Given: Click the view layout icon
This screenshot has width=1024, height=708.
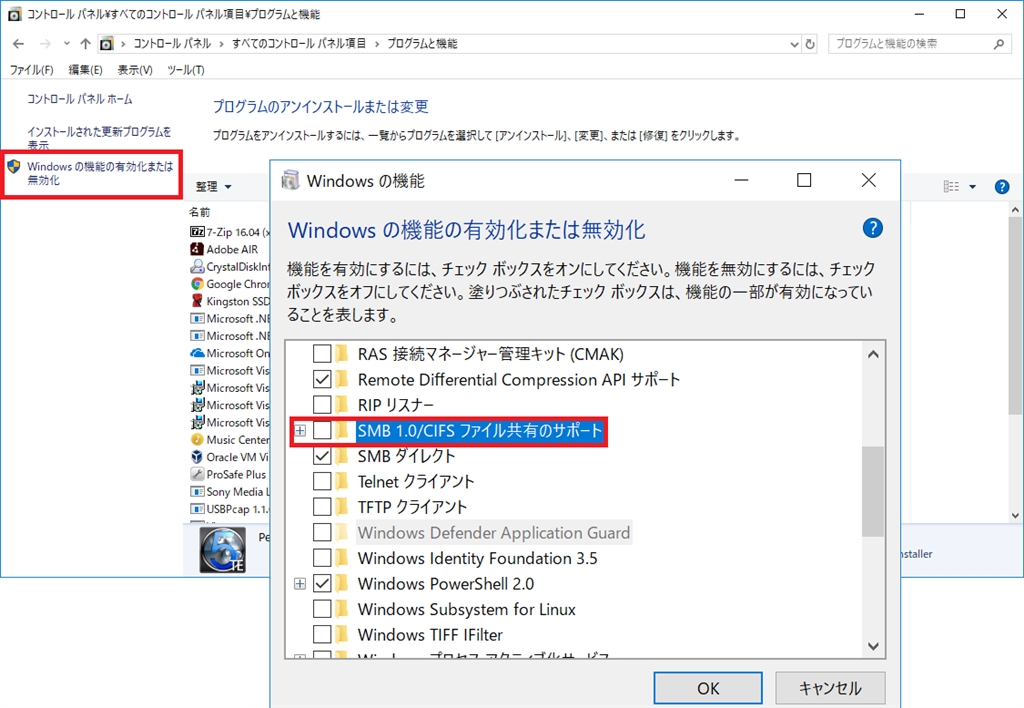Looking at the screenshot, I should [952, 187].
